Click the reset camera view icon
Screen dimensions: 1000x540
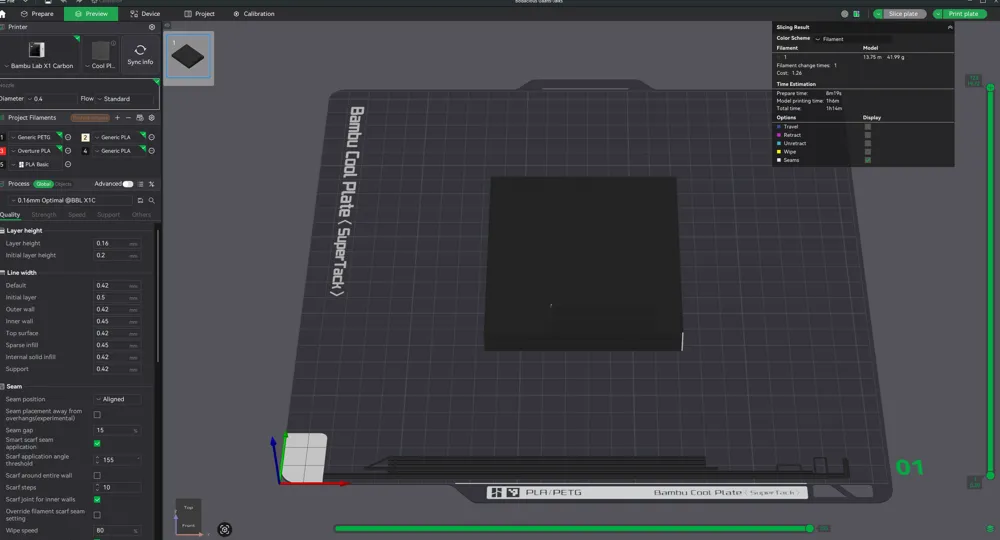[224, 529]
